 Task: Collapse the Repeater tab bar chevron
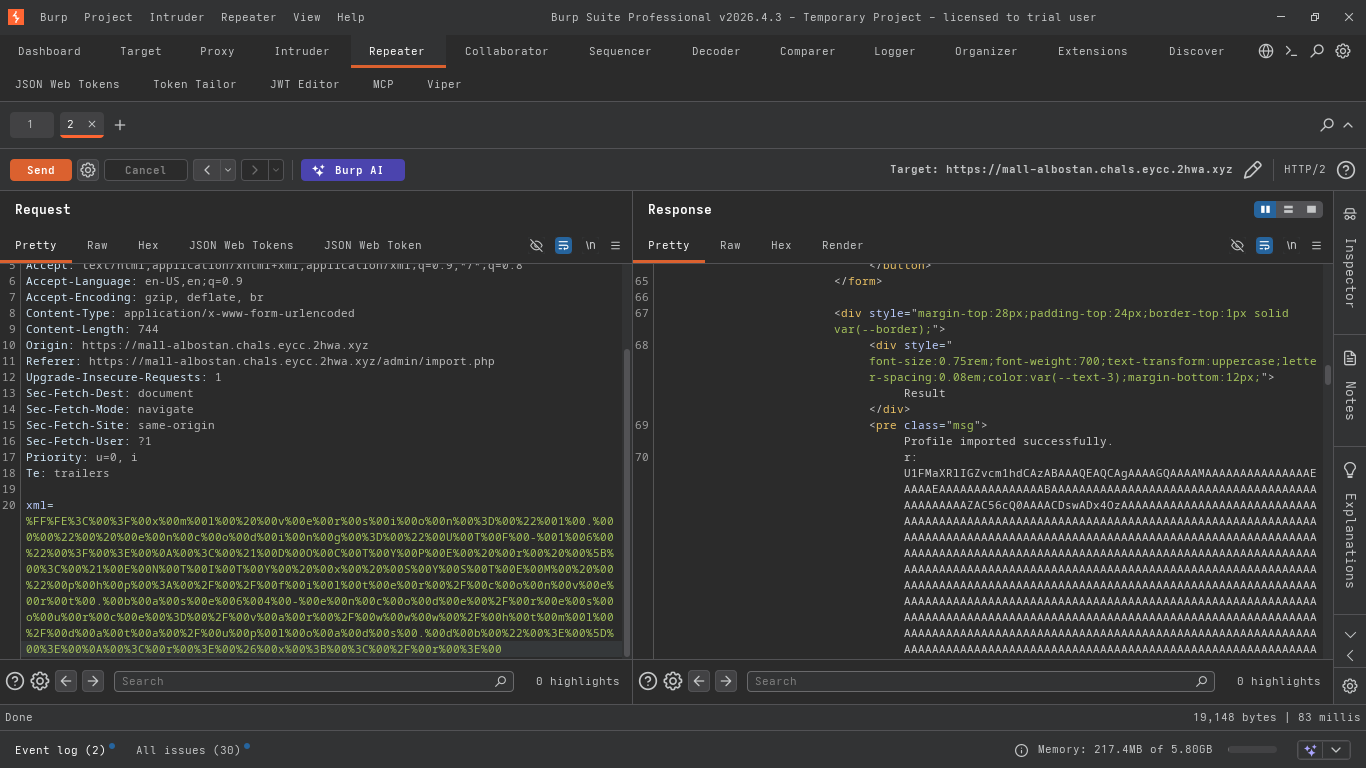1348,125
